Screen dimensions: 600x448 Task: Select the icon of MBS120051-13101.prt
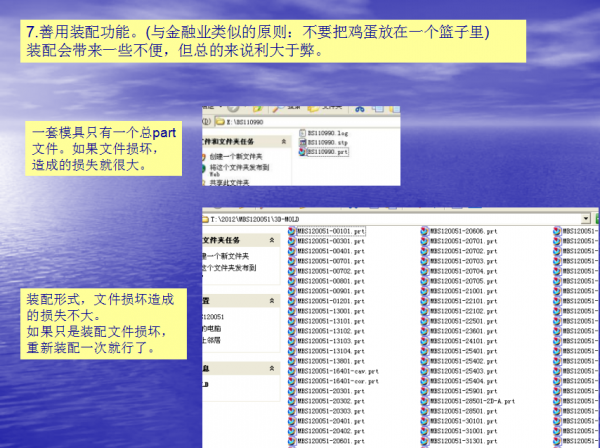click(x=292, y=321)
